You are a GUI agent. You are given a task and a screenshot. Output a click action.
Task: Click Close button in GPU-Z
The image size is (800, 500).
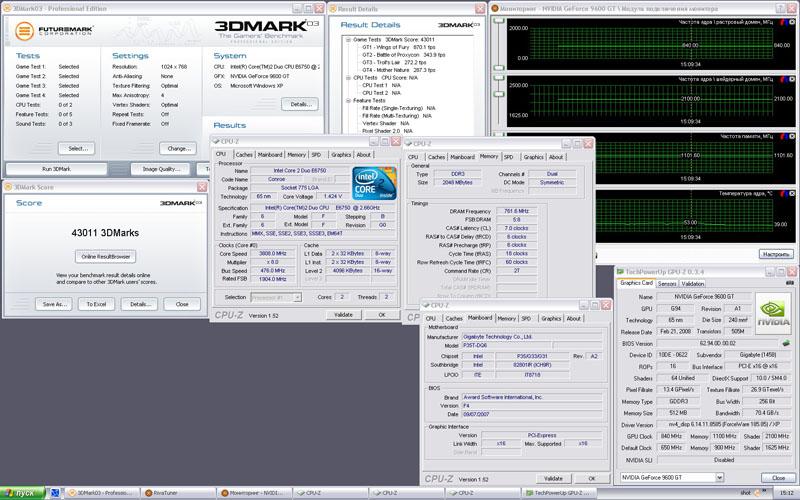click(x=778, y=478)
